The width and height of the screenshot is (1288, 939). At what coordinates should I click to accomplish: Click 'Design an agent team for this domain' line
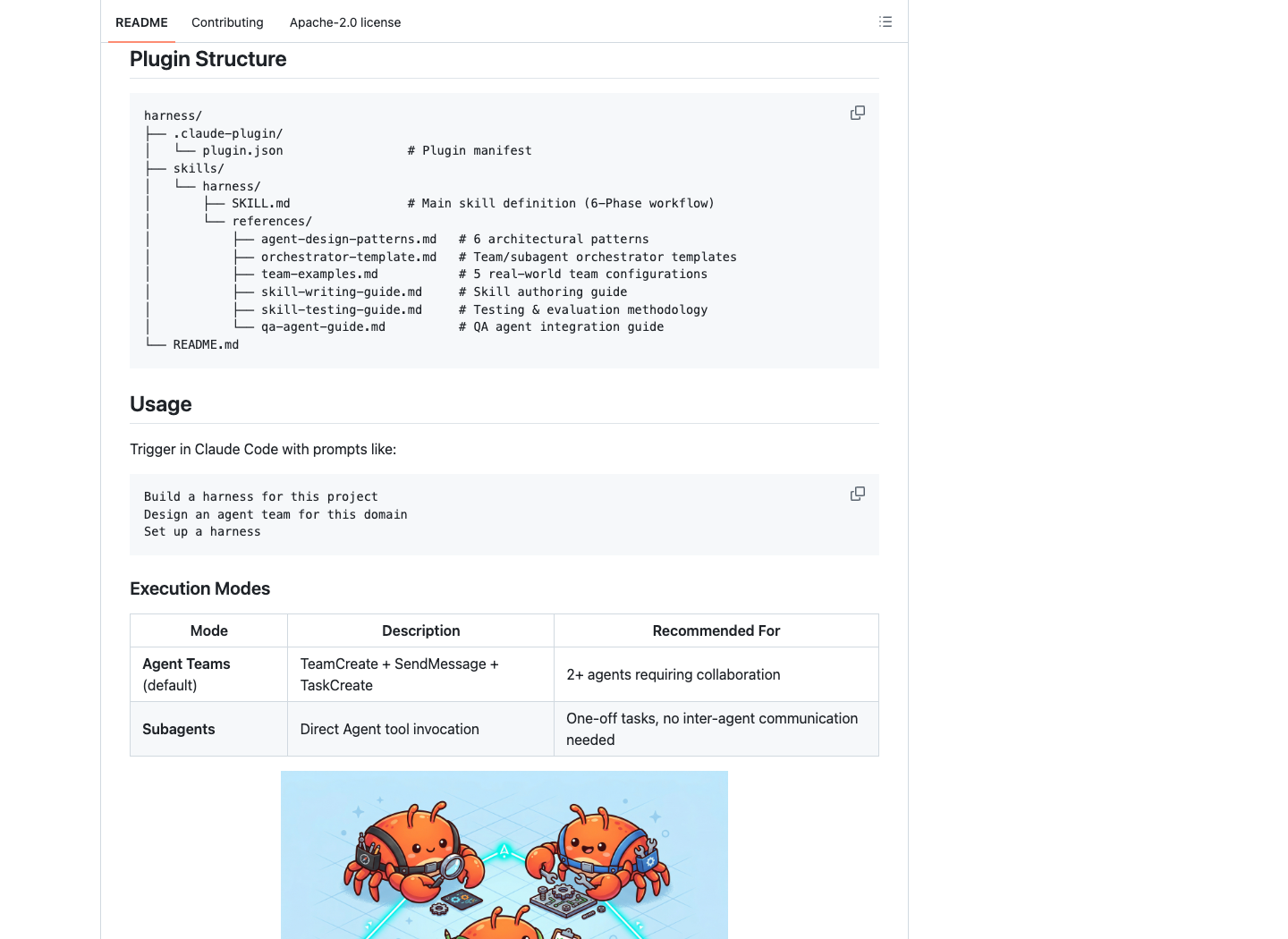275,514
